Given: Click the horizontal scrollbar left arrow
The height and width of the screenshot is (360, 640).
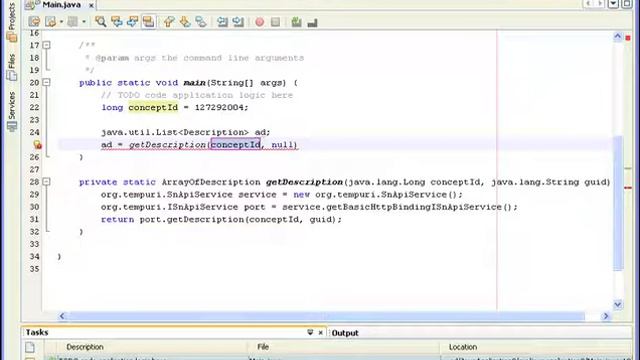Looking at the screenshot, I should point(62,316).
